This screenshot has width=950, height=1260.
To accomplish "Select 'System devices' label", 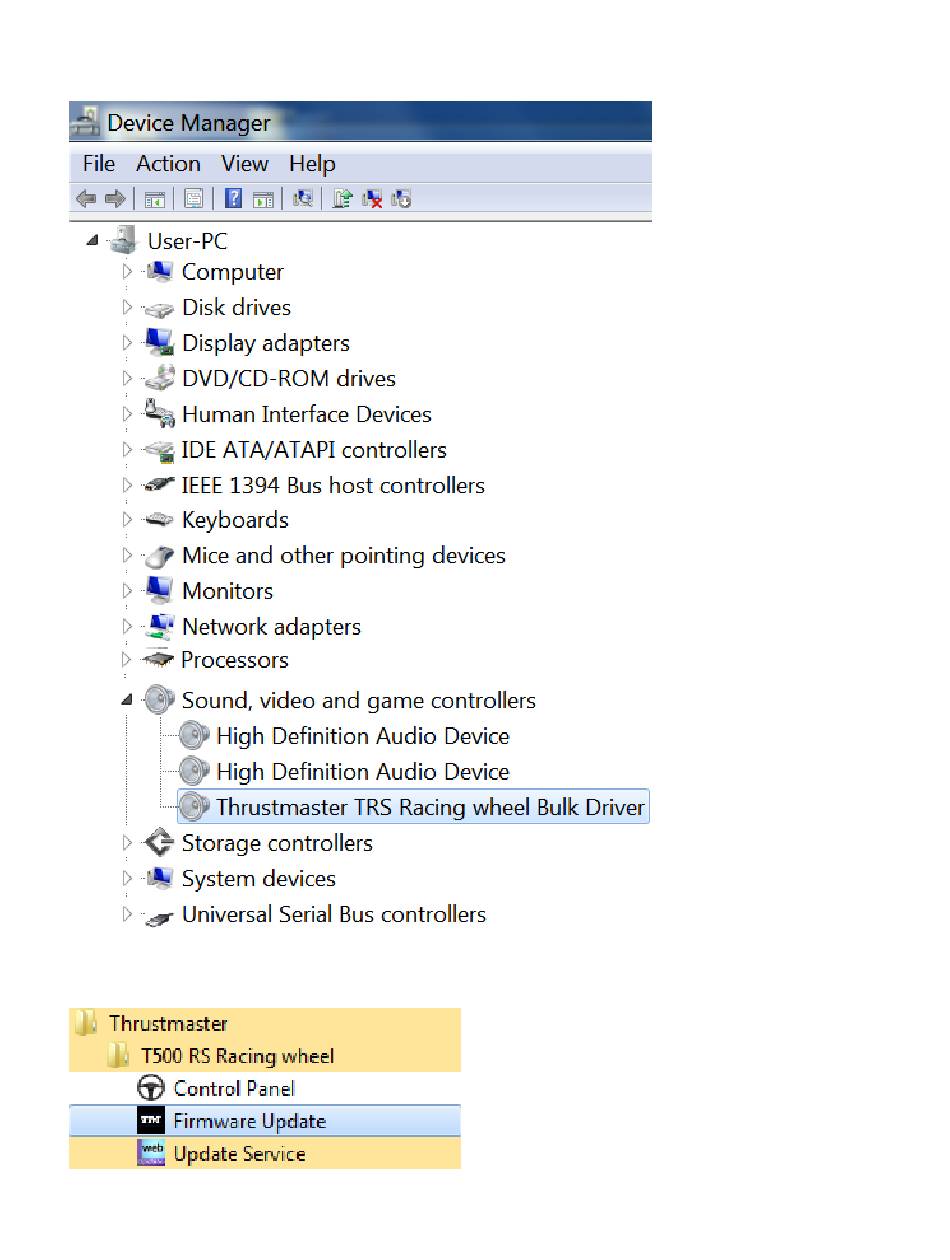I will 259,878.
